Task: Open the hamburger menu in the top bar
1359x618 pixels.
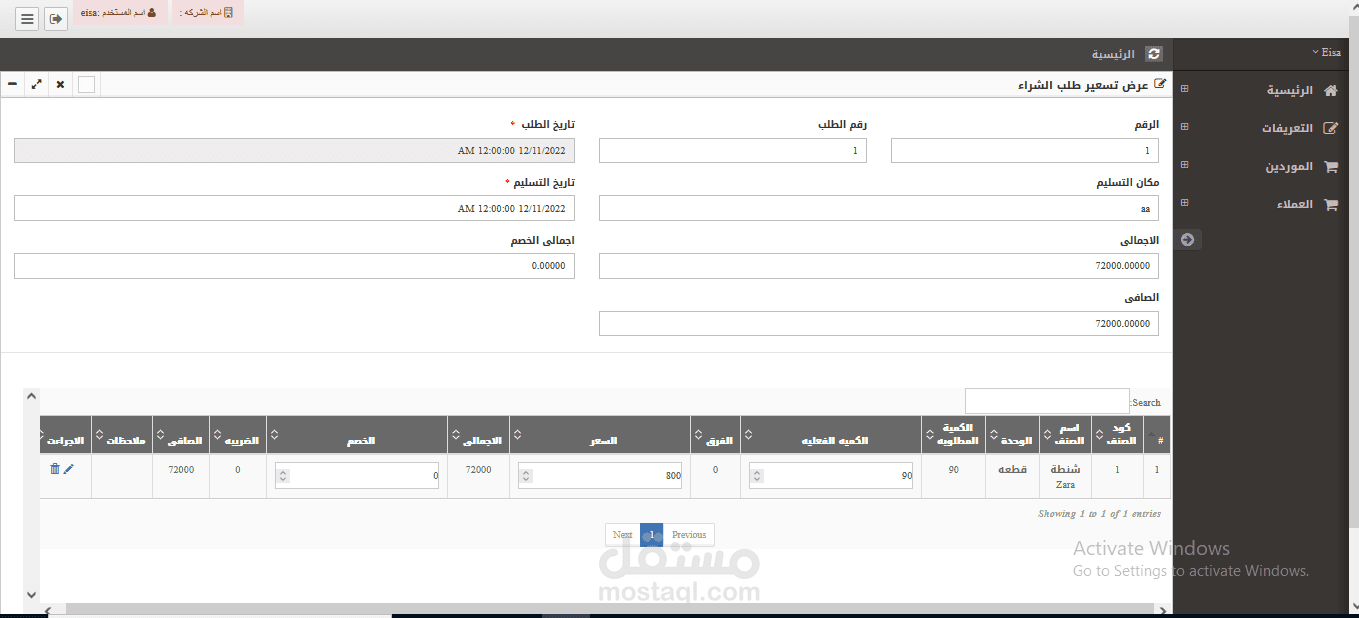Action: tap(27, 19)
